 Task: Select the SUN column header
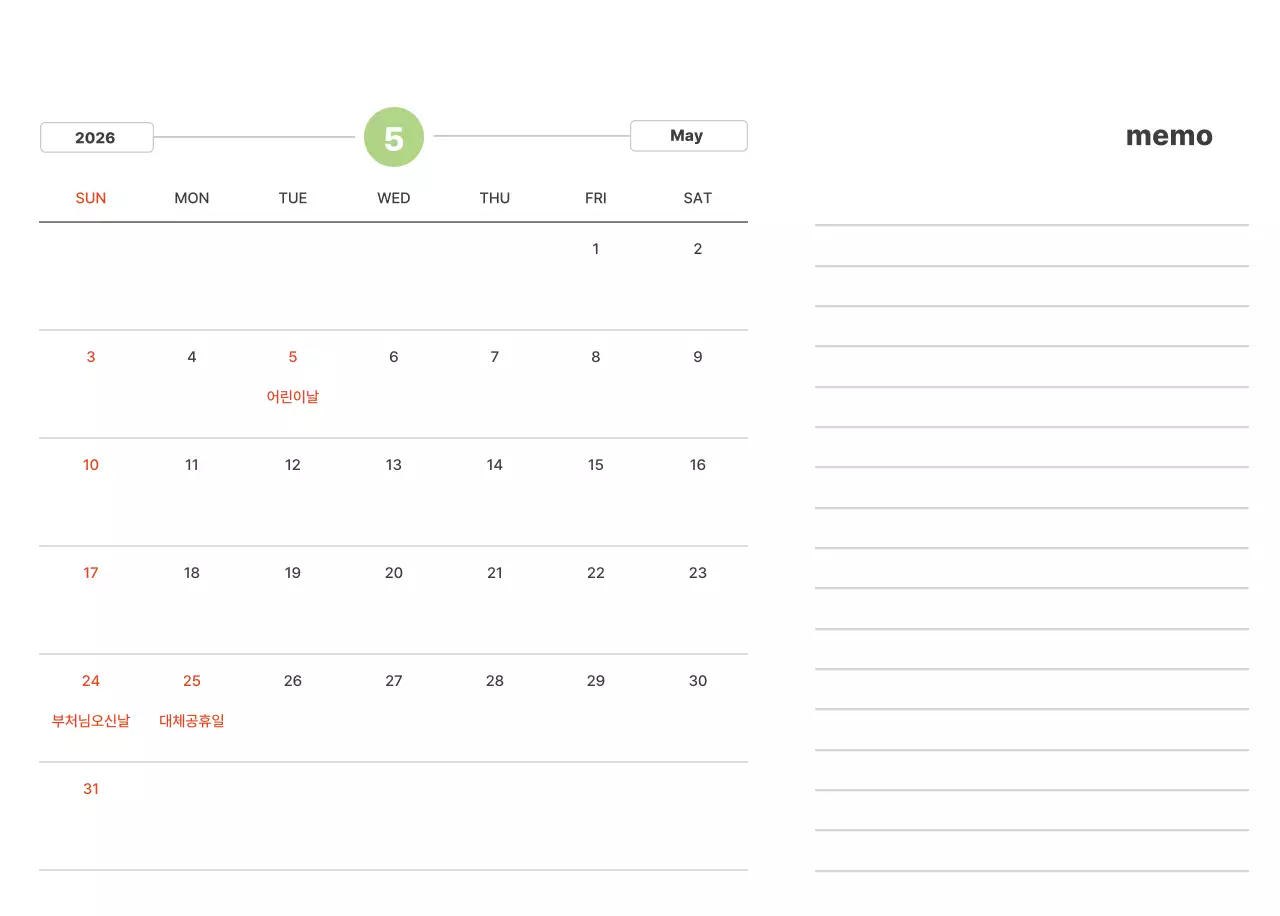91,198
